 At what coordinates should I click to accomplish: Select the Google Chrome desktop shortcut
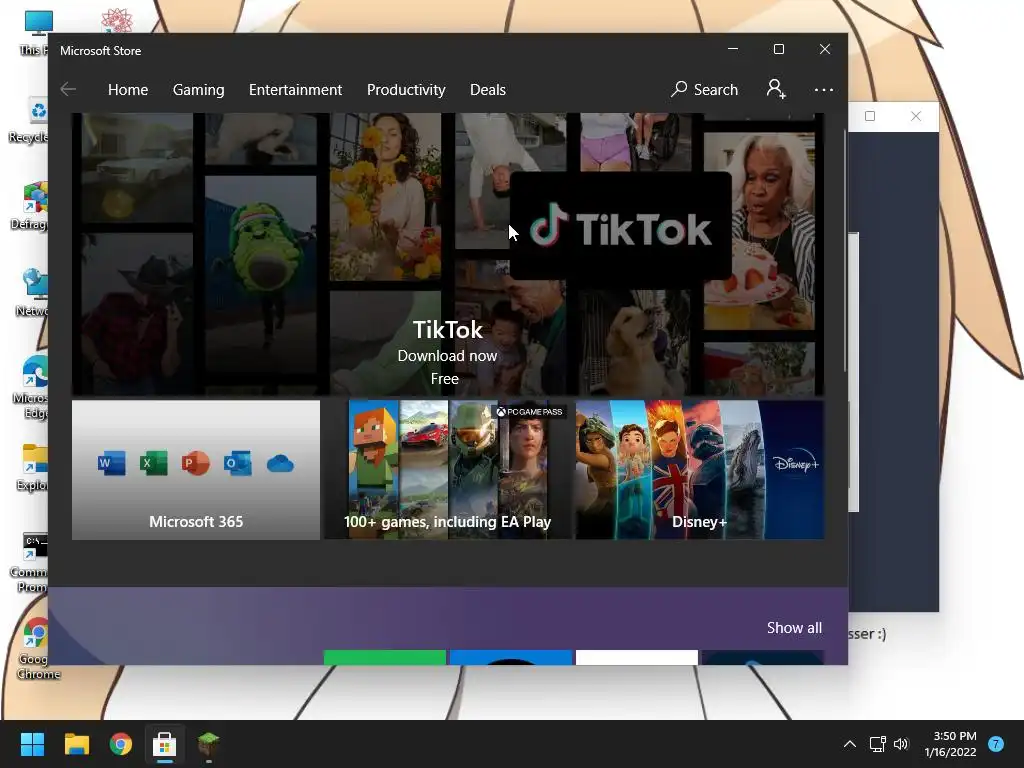[x=36, y=647]
